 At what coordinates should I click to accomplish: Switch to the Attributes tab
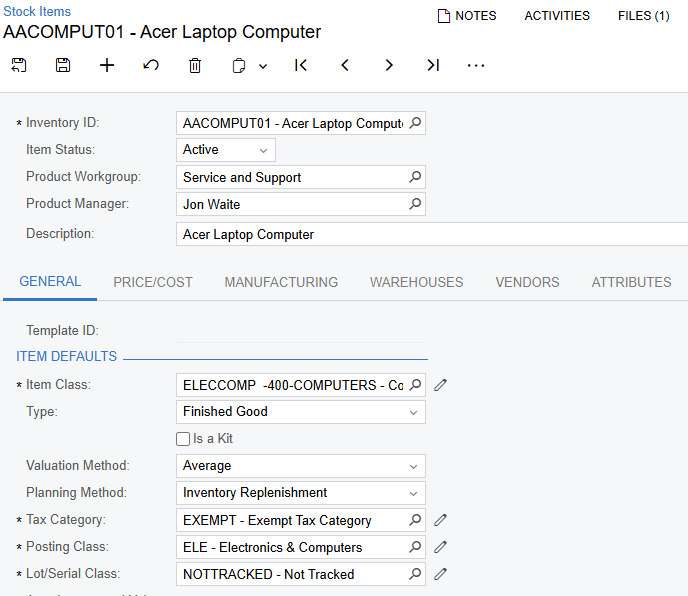pyautogui.click(x=631, y=282)
